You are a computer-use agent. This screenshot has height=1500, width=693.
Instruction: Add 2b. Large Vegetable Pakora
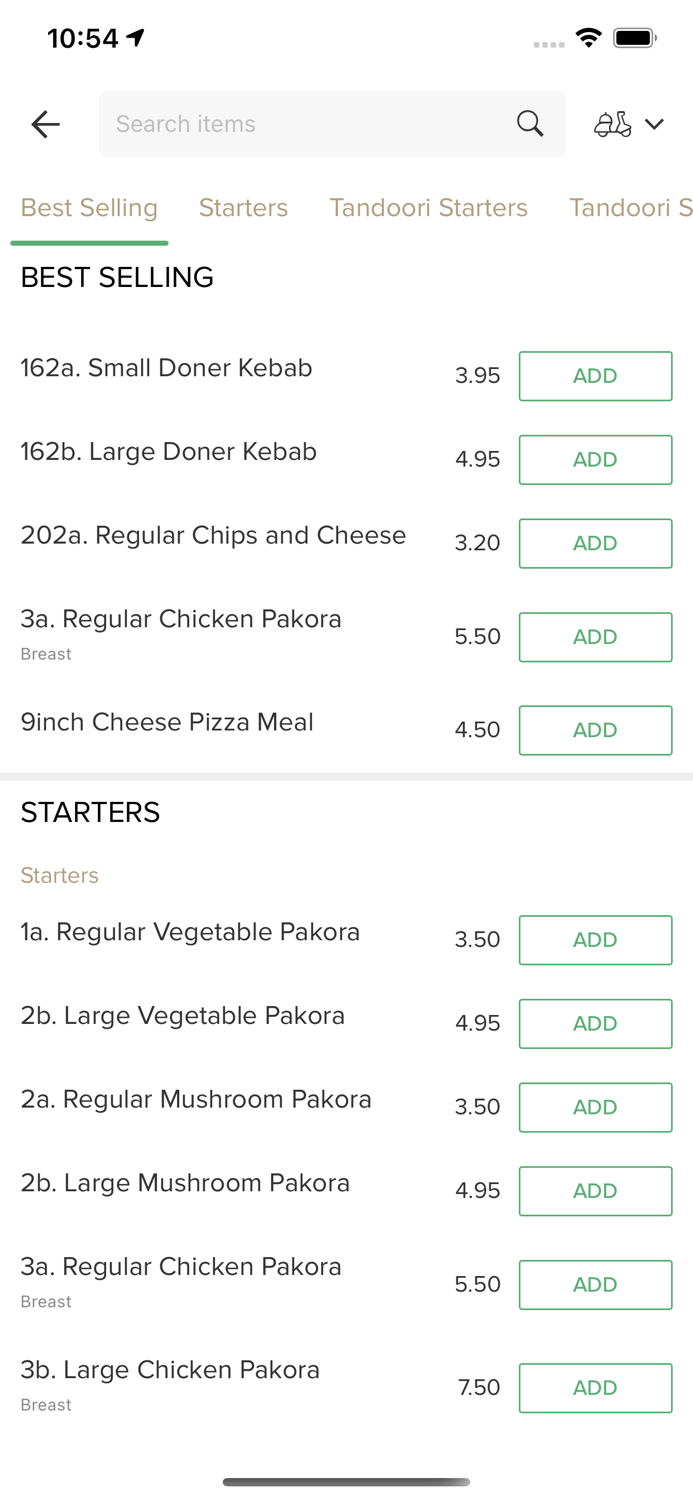point(595,1023)
